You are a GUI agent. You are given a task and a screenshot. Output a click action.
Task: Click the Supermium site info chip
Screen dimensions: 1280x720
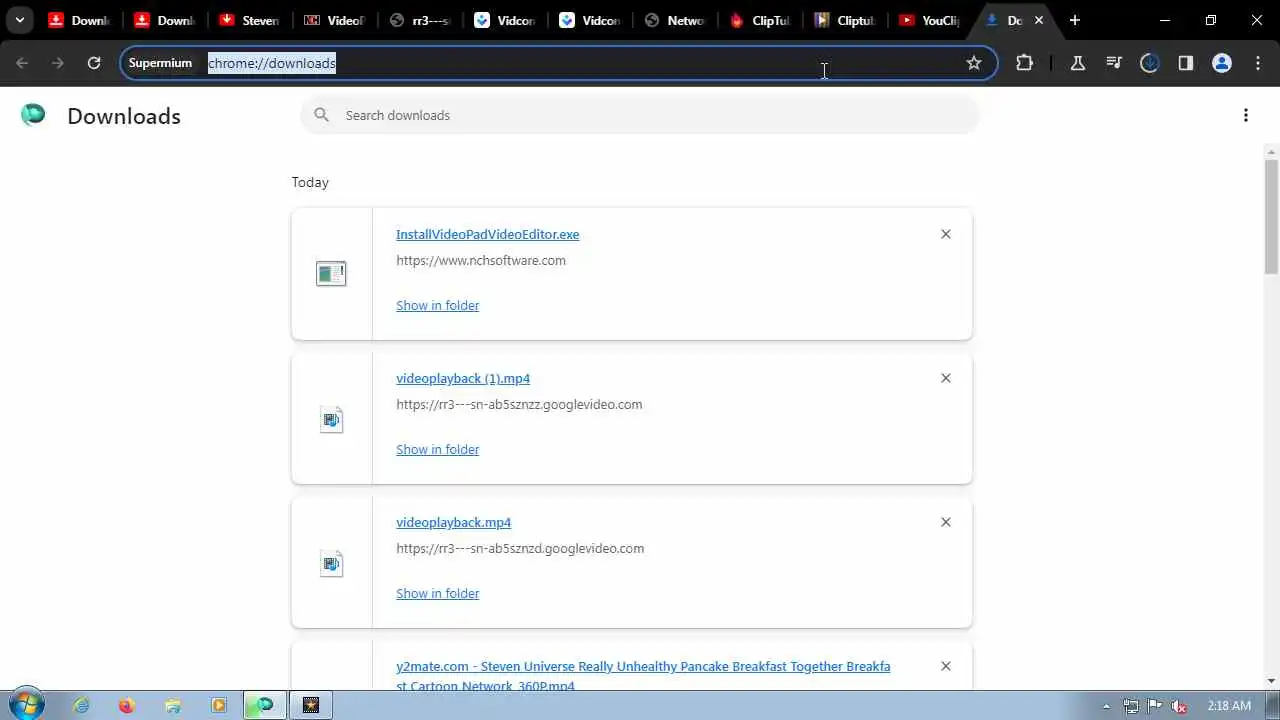[x=160, y=63]
